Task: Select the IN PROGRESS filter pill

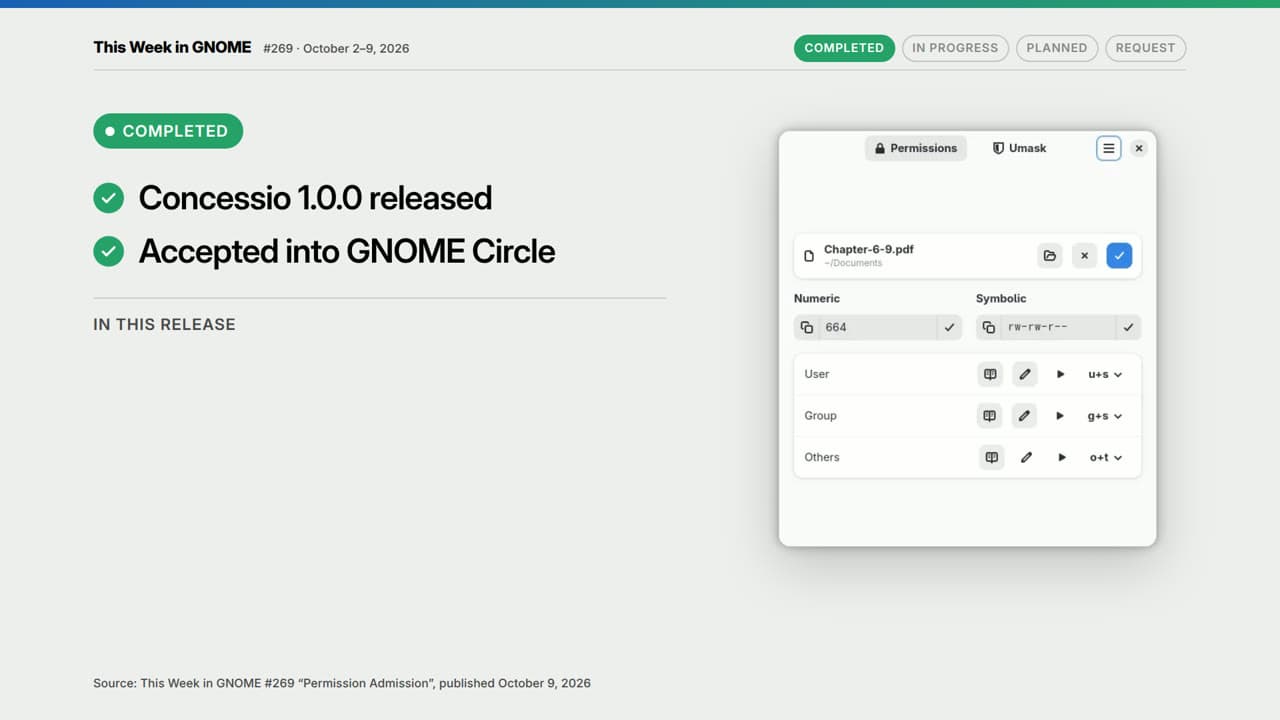Action: pos(955,48)
